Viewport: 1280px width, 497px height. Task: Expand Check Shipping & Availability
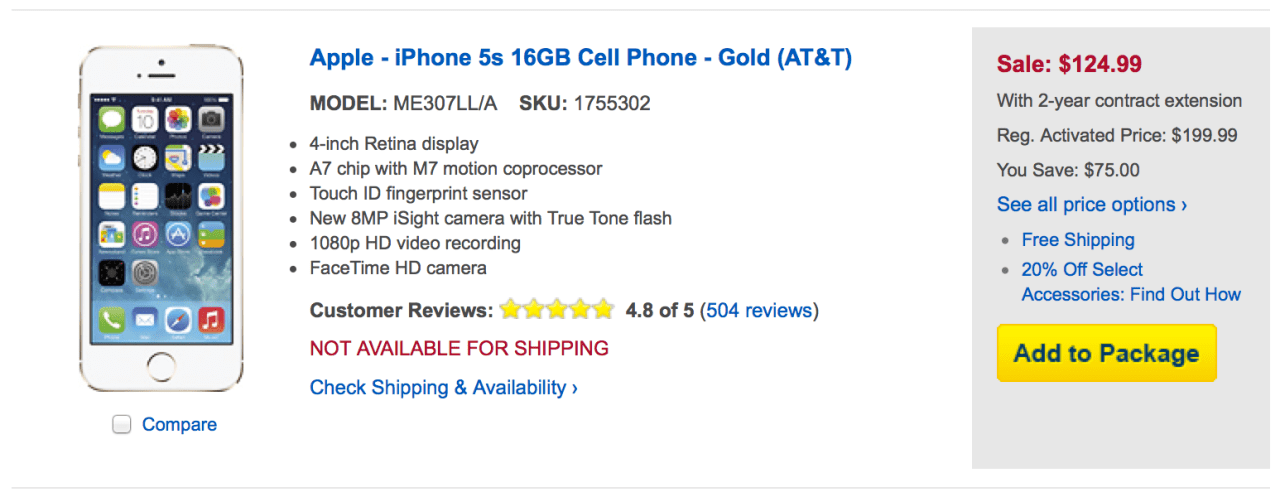coord(444,387)
